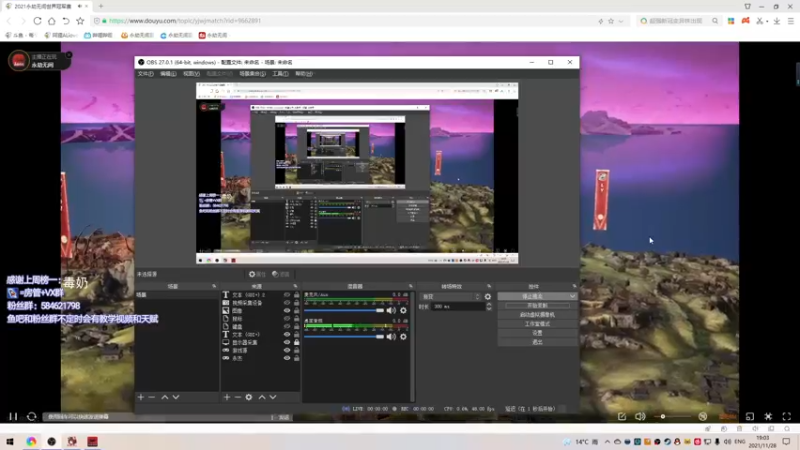The image size is (800, 450).
Task: Remove the selected scene with minus icon
Action: pyautogui.click(x=152, y=397)
